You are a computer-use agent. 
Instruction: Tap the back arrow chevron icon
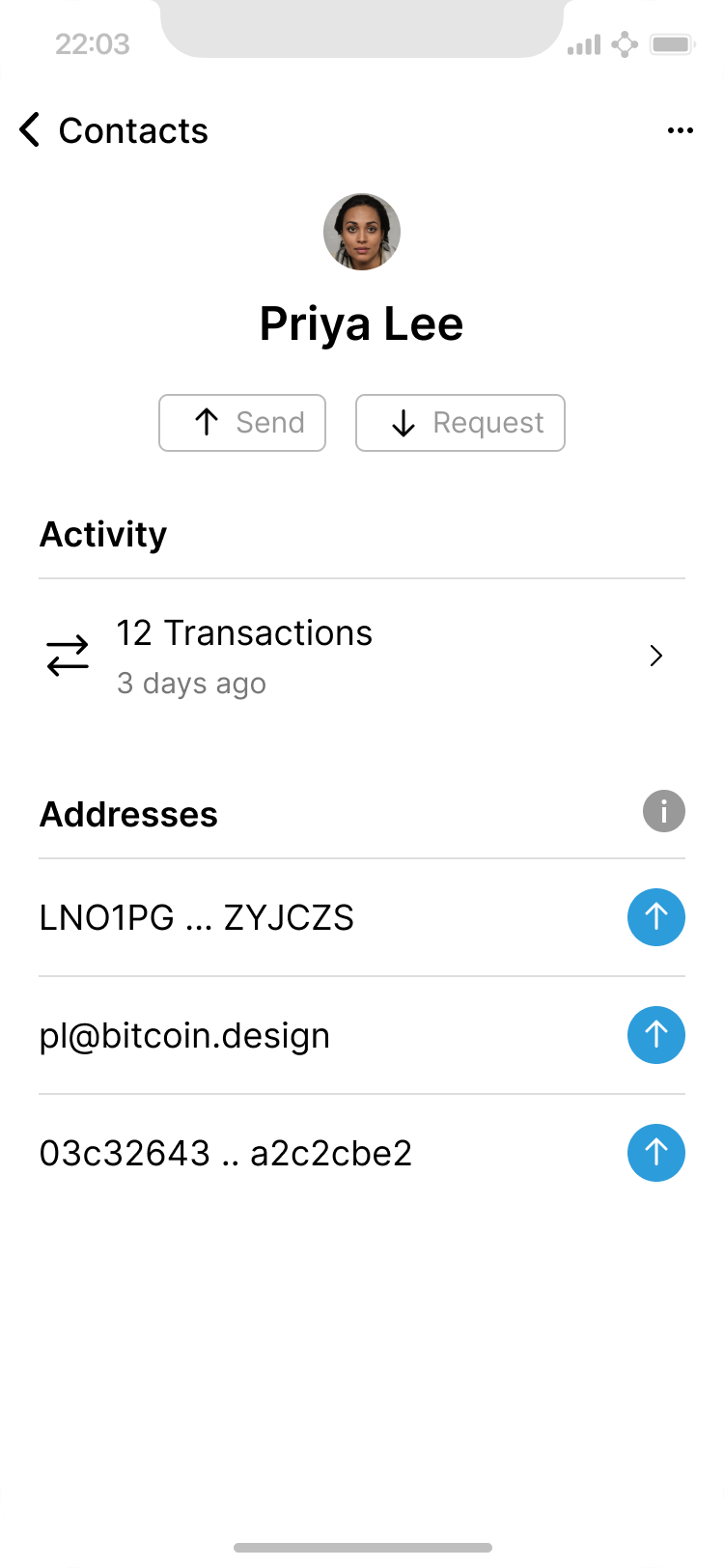click(31, 130)
